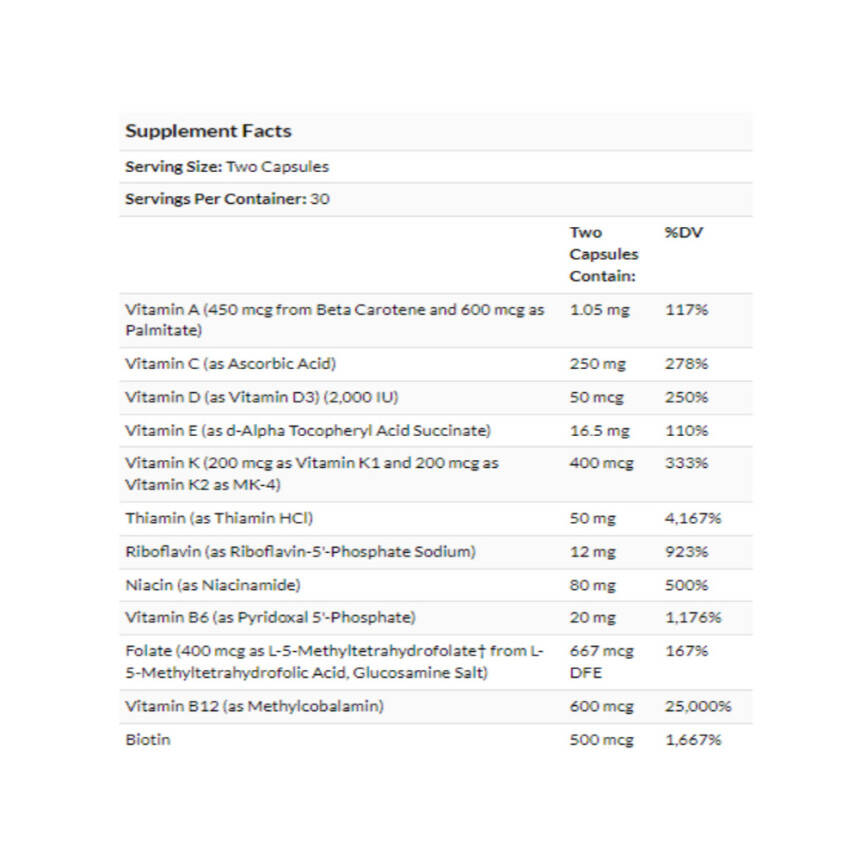Image resolution: width=860 pixels, height=860 pixels.
Task: Click the Two Capsules Contain column header
Action: pos(603,254)
